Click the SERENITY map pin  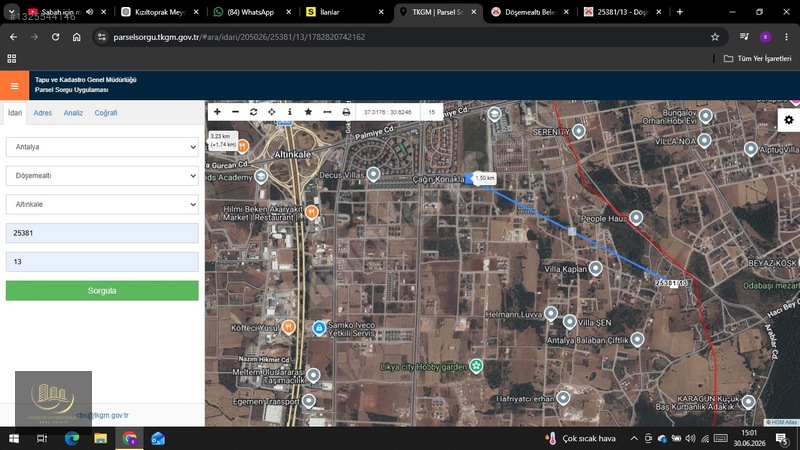[579, 131]
